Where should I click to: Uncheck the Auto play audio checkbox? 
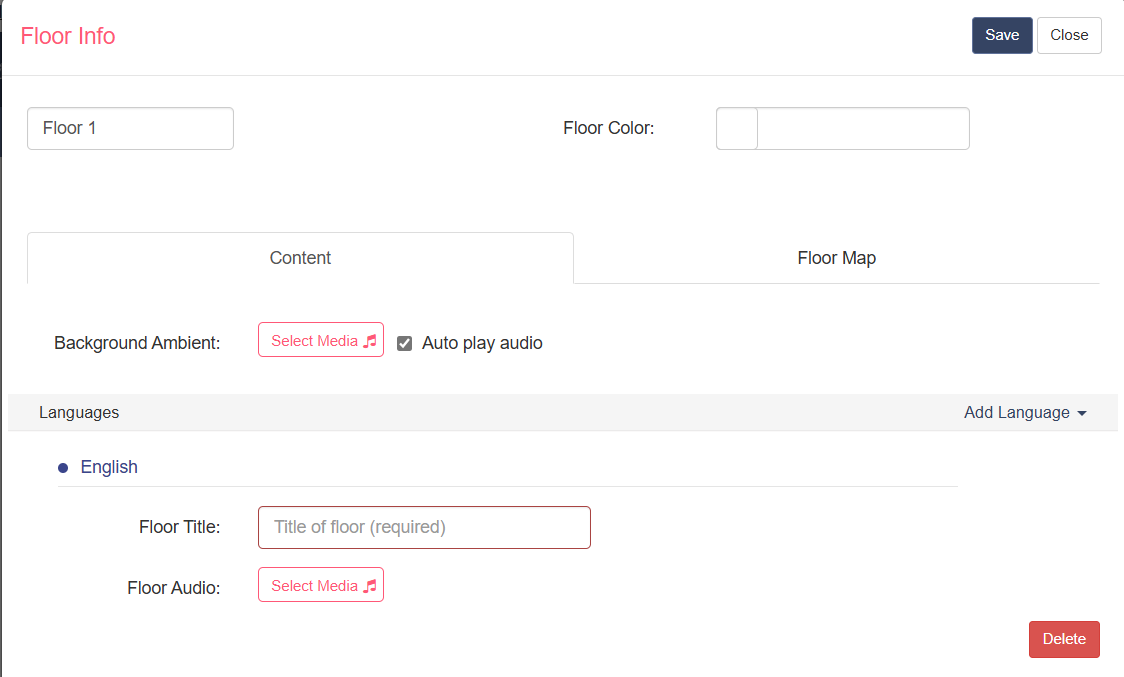[x=405, y=344]
